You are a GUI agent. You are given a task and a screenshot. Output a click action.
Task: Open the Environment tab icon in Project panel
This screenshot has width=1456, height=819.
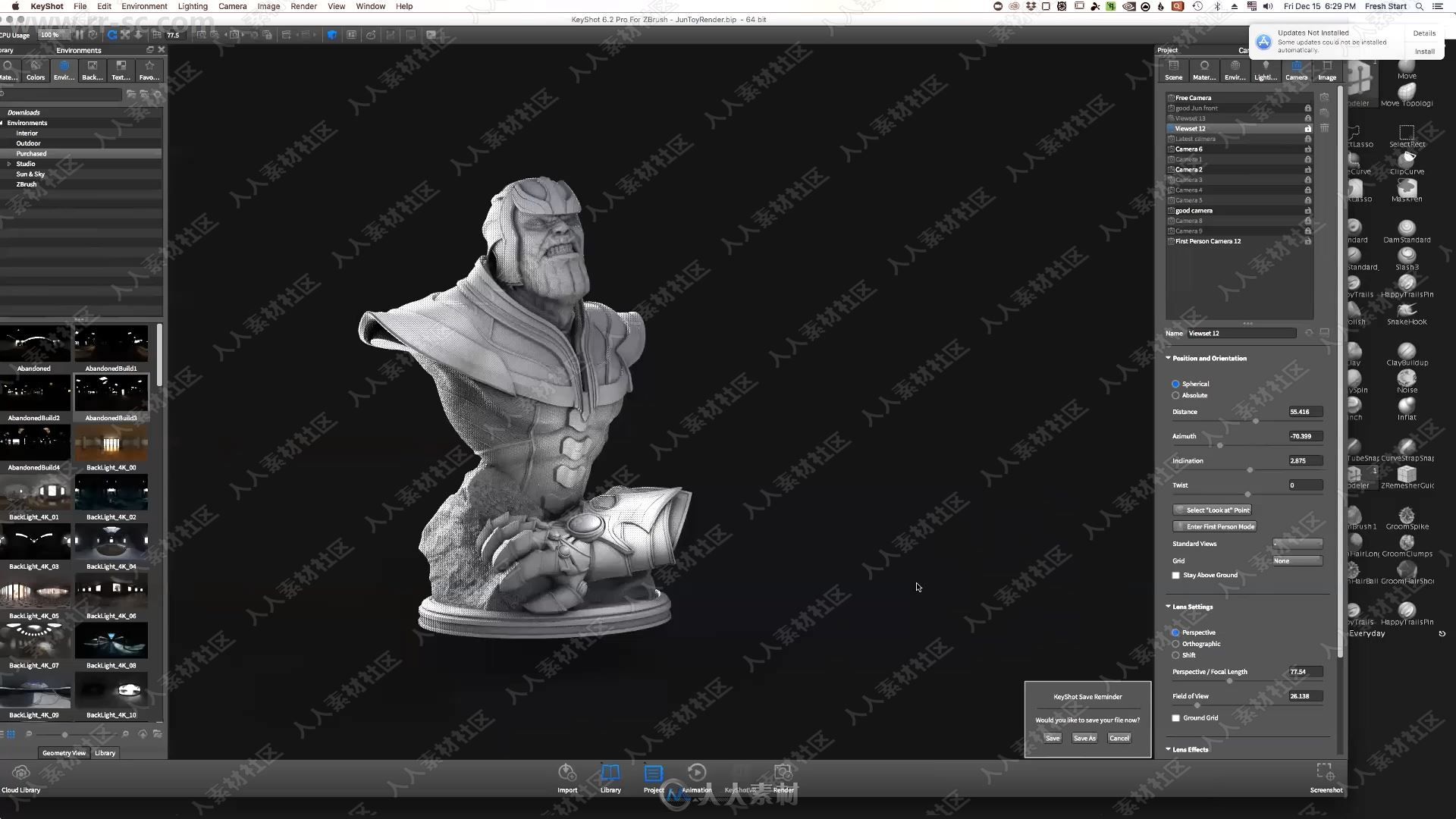coord(1235,71)
